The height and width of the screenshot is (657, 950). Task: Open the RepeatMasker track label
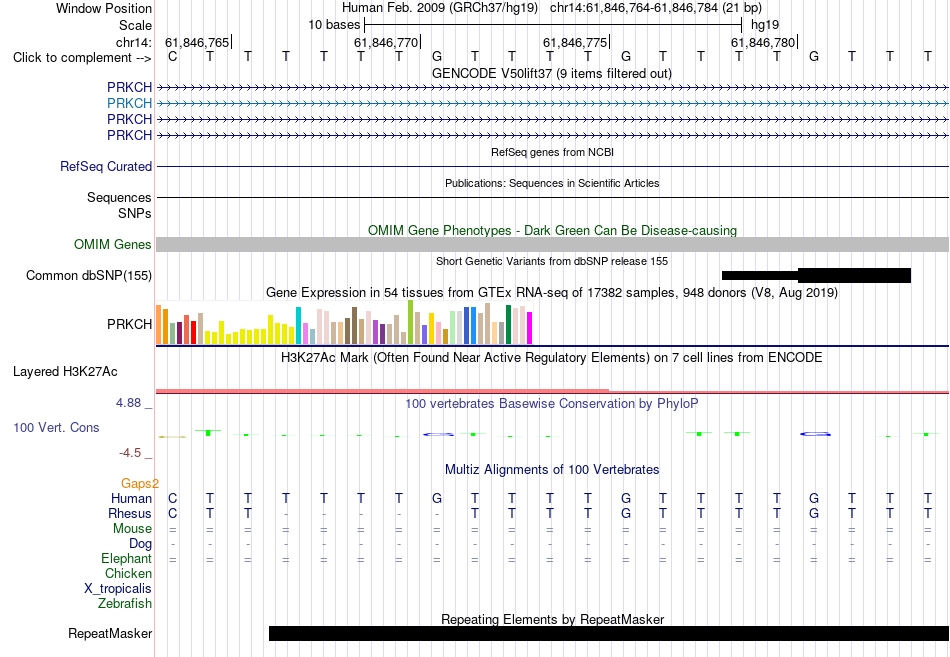coord(110,633)
